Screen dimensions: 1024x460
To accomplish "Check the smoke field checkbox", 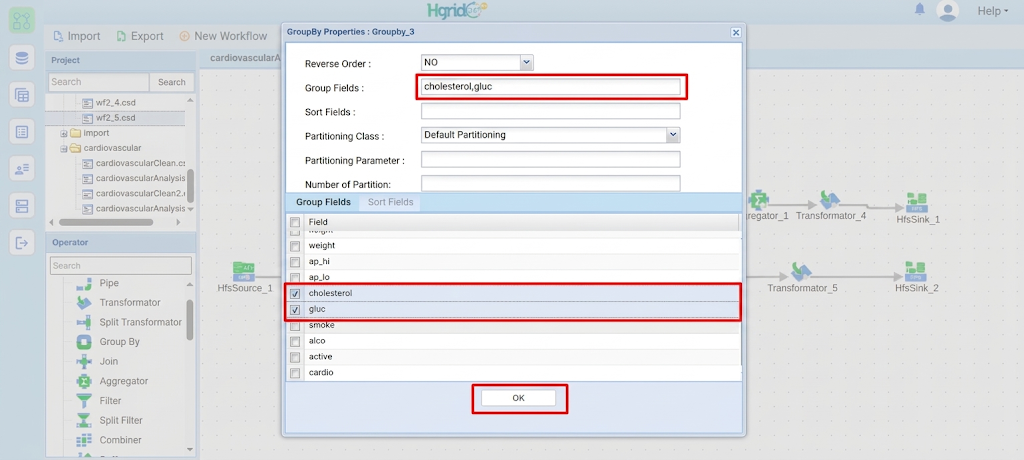I will (295, 325).
